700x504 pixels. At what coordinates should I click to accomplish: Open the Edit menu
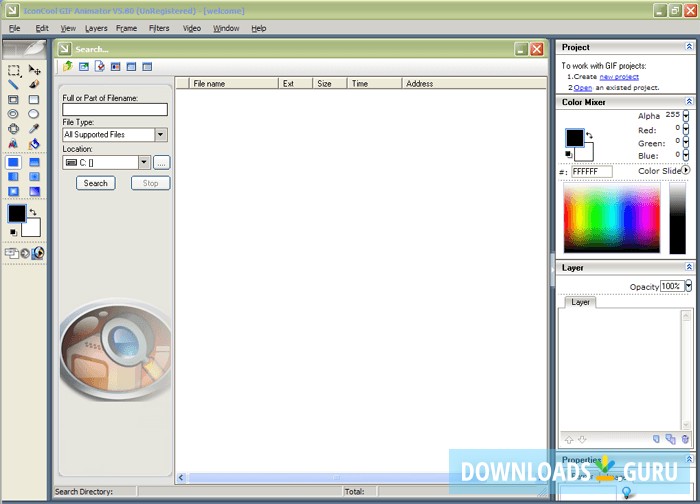[42, 28]
